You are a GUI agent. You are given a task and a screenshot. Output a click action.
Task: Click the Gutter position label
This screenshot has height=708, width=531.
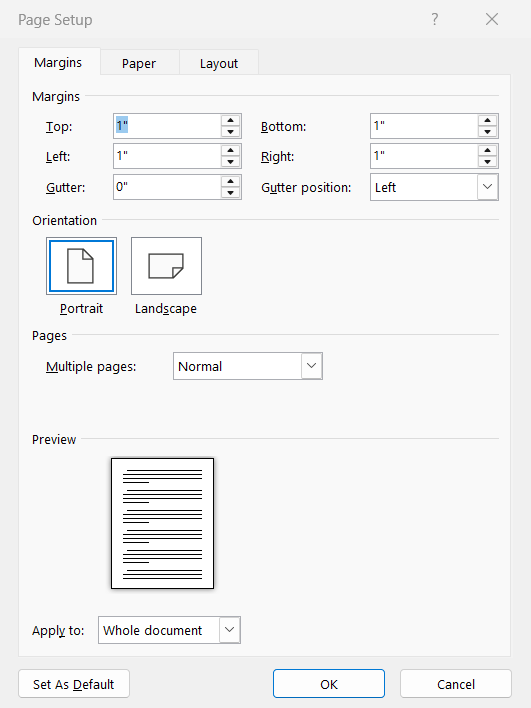coord(306,188)
